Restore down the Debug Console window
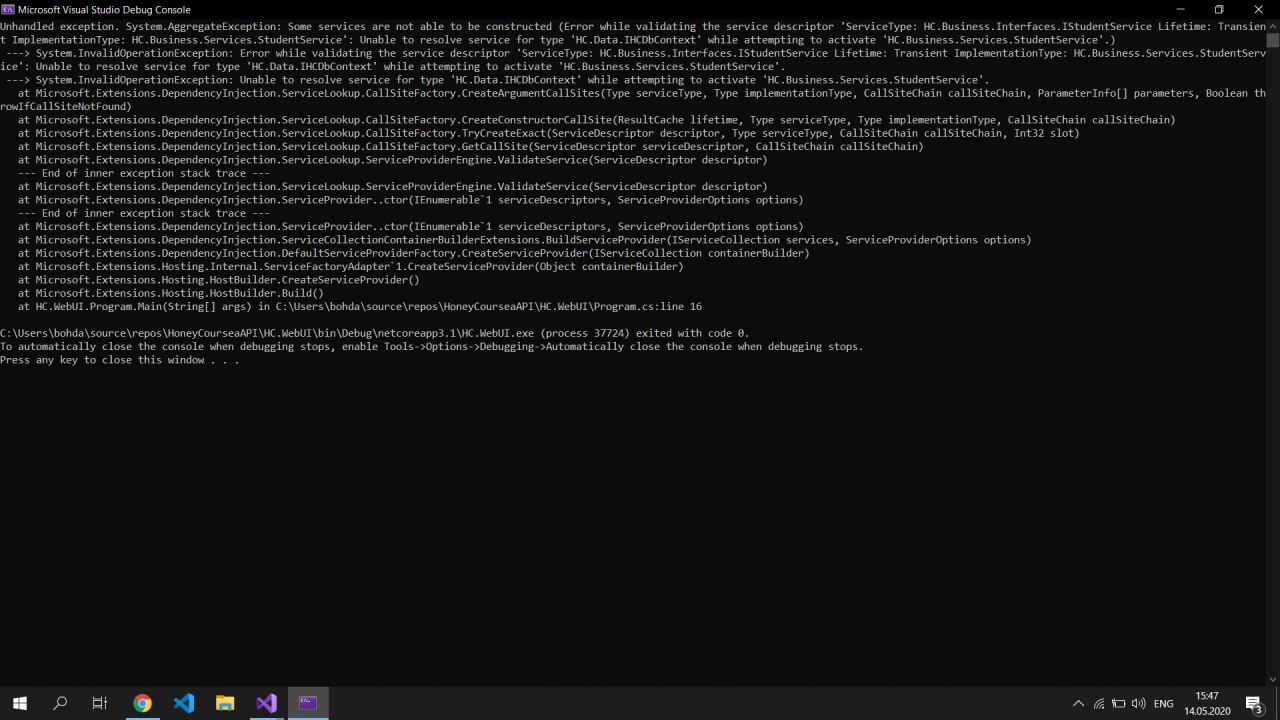This screenshot has width=1280, height=720. (1220, 9)
